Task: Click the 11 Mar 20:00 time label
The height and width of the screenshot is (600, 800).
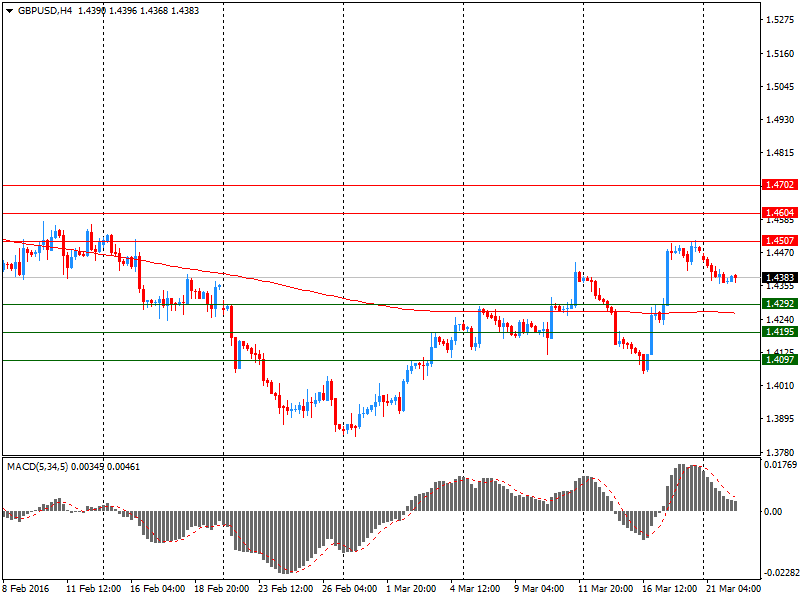Action: [x=606, y=589]
